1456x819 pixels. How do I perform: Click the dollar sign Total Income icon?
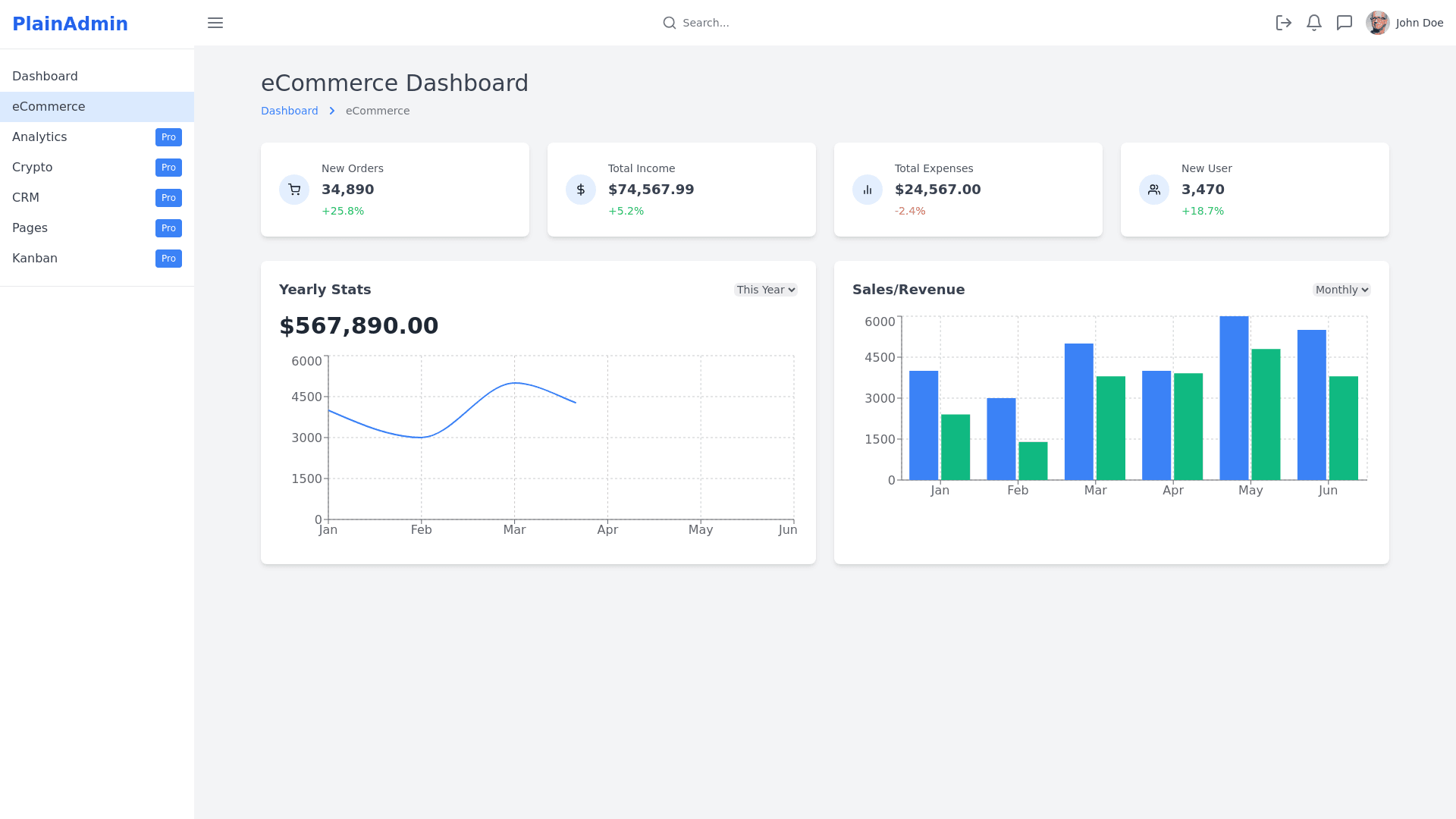coord(581,190)
